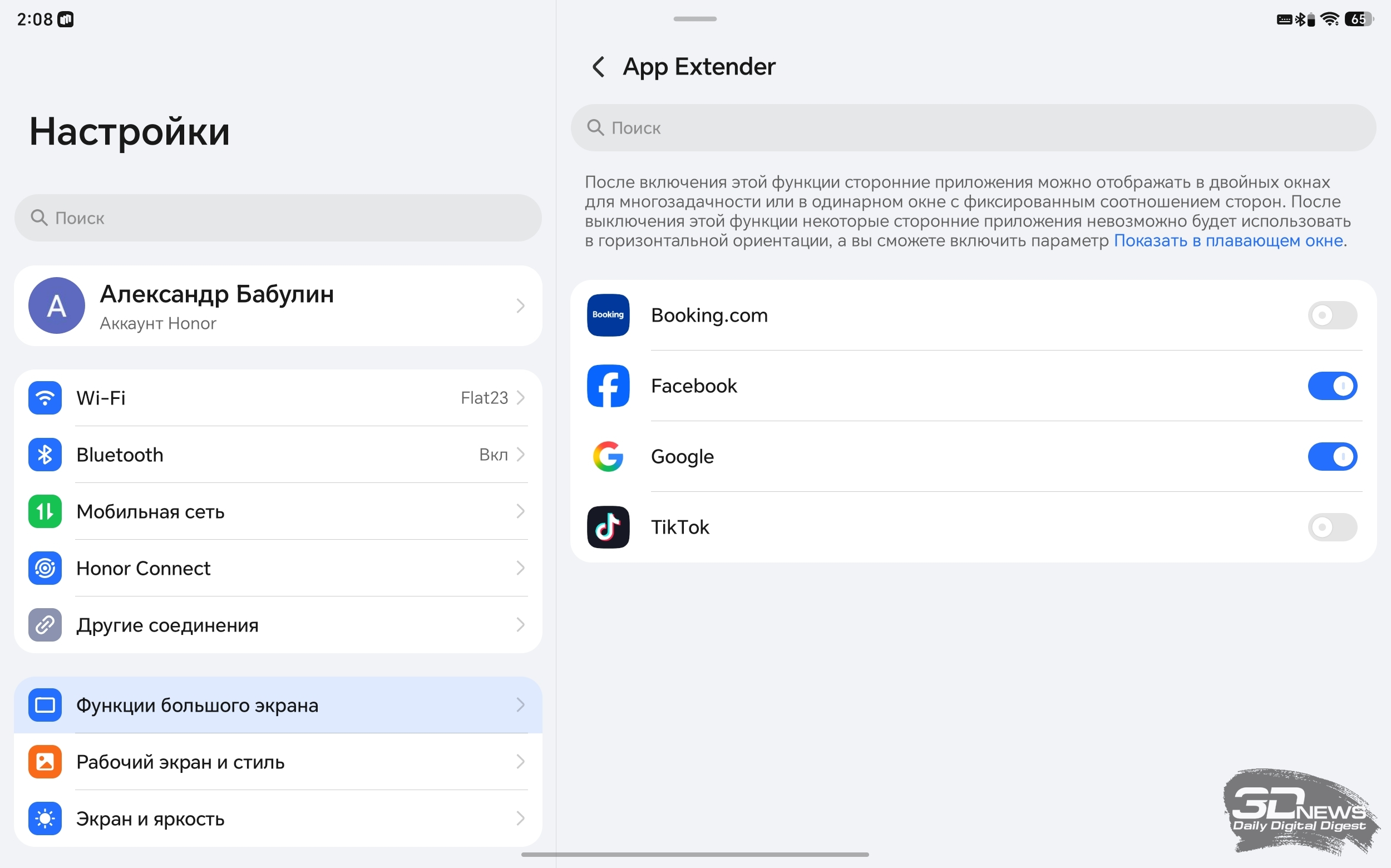The image size is (1391, 868).
Task: Disable App Extender for Facebook
Action: point(1332,386)
